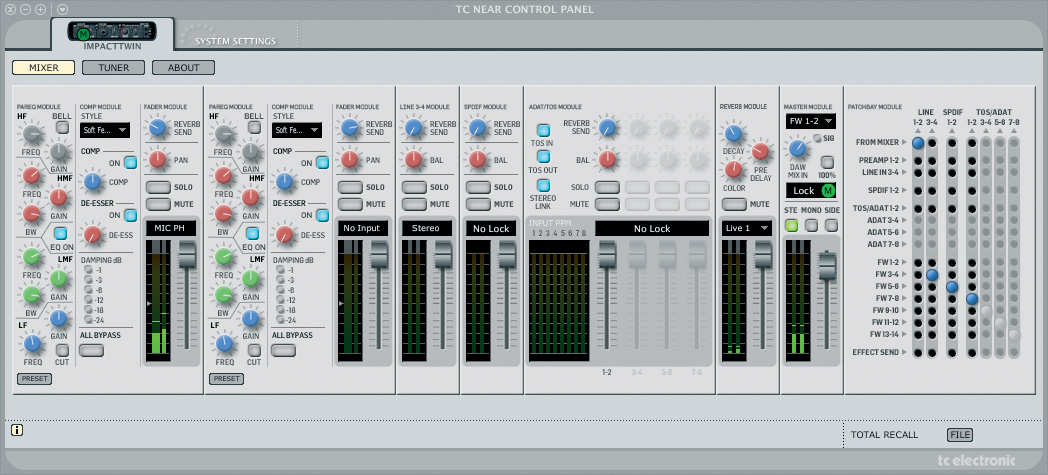Select the Impact Twin device tab icon
This screenshot has height=475, width=1048.
112,31
